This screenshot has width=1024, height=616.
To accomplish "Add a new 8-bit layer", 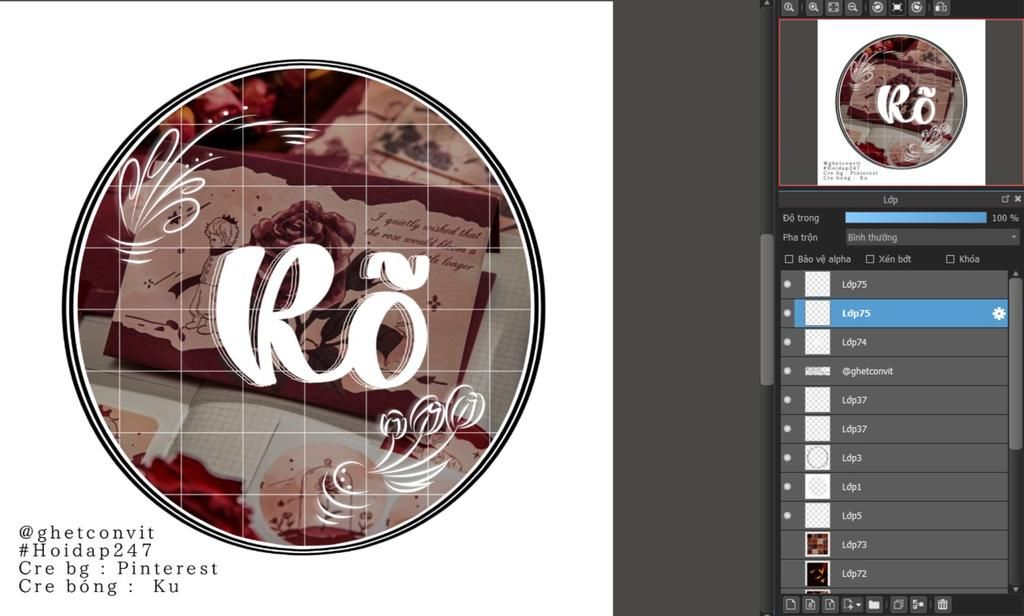I will tap(810, 604).
